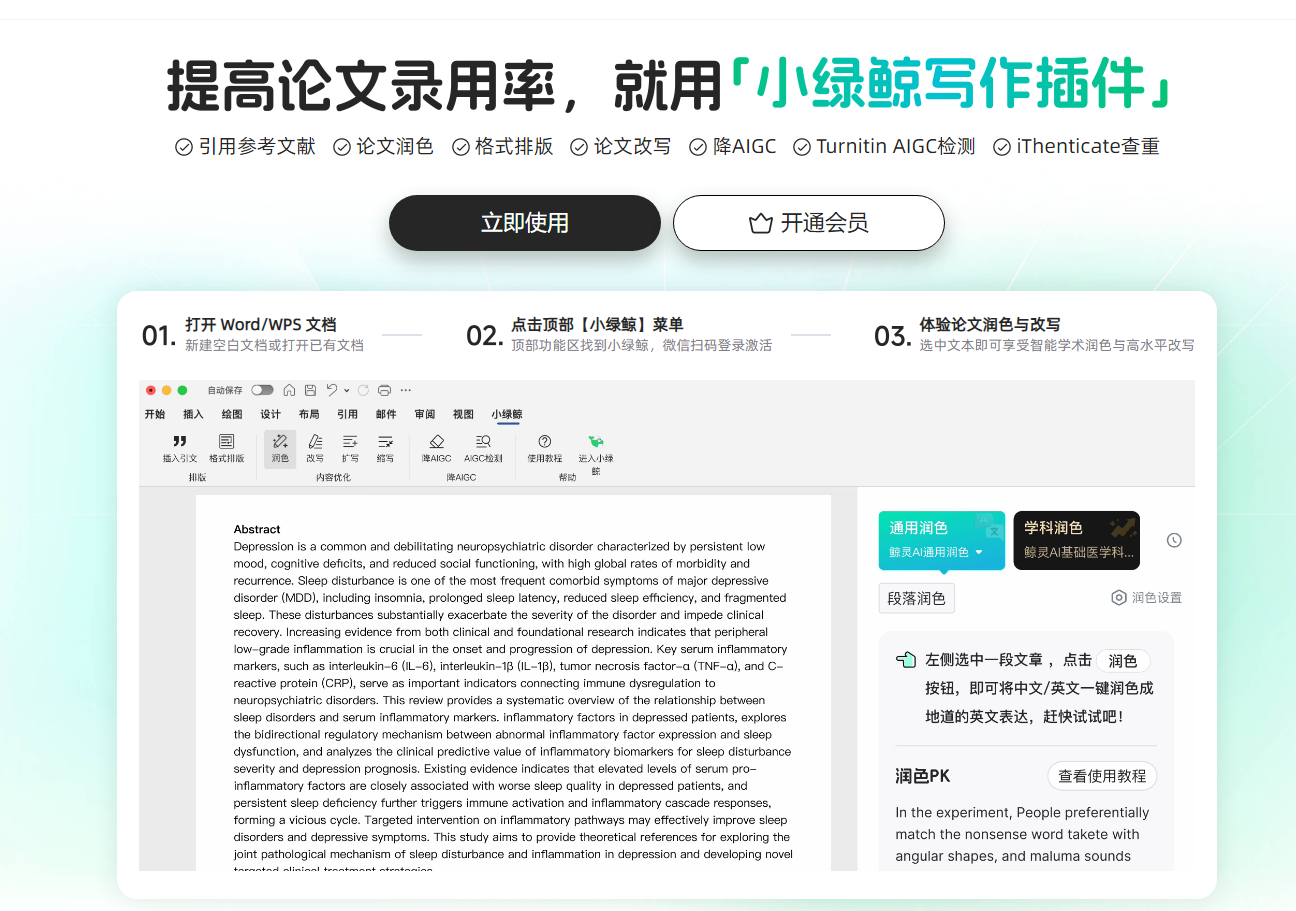The image size is (1296, 911).
Task: Click the redo arrow icon
Action: (363, 390)
